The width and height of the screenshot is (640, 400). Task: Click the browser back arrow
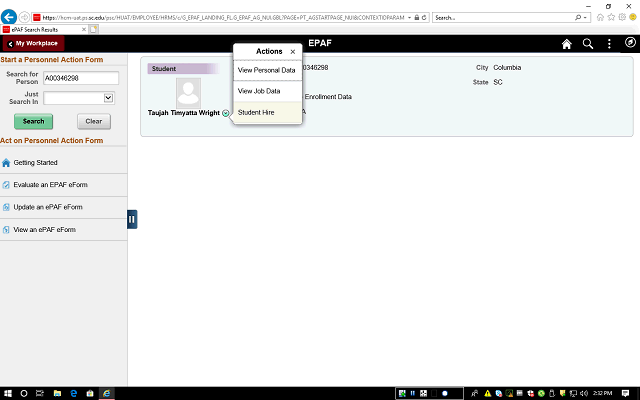(x=9, y=18)
